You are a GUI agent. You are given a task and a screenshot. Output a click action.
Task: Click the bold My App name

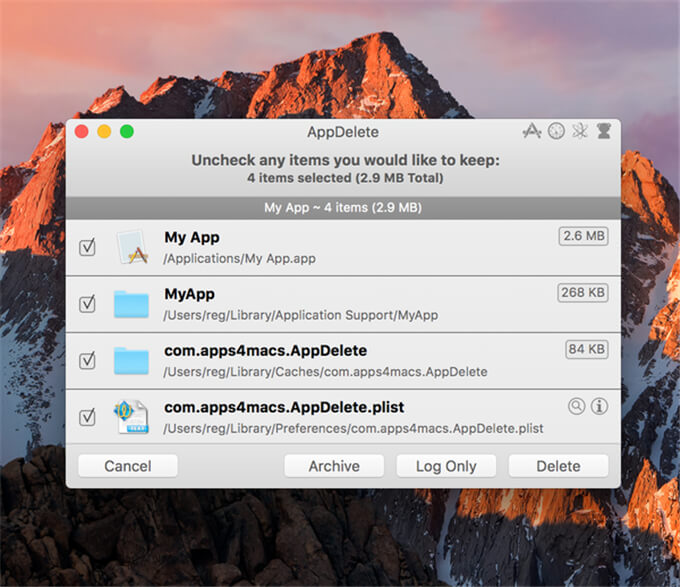coord(192,238)
